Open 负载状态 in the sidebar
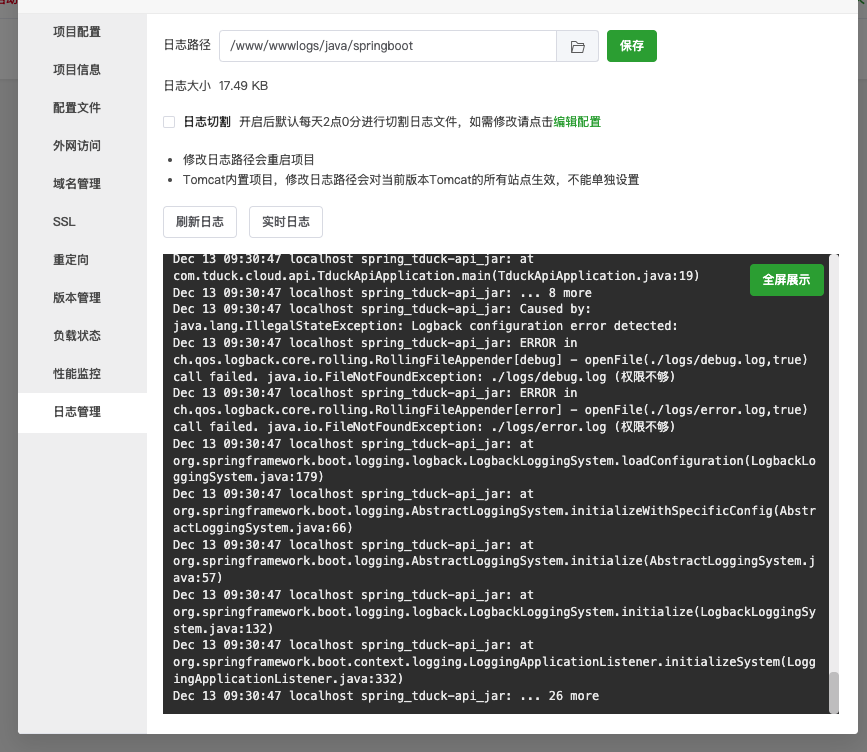Screen dimensions: 867x752 [77, 336]
